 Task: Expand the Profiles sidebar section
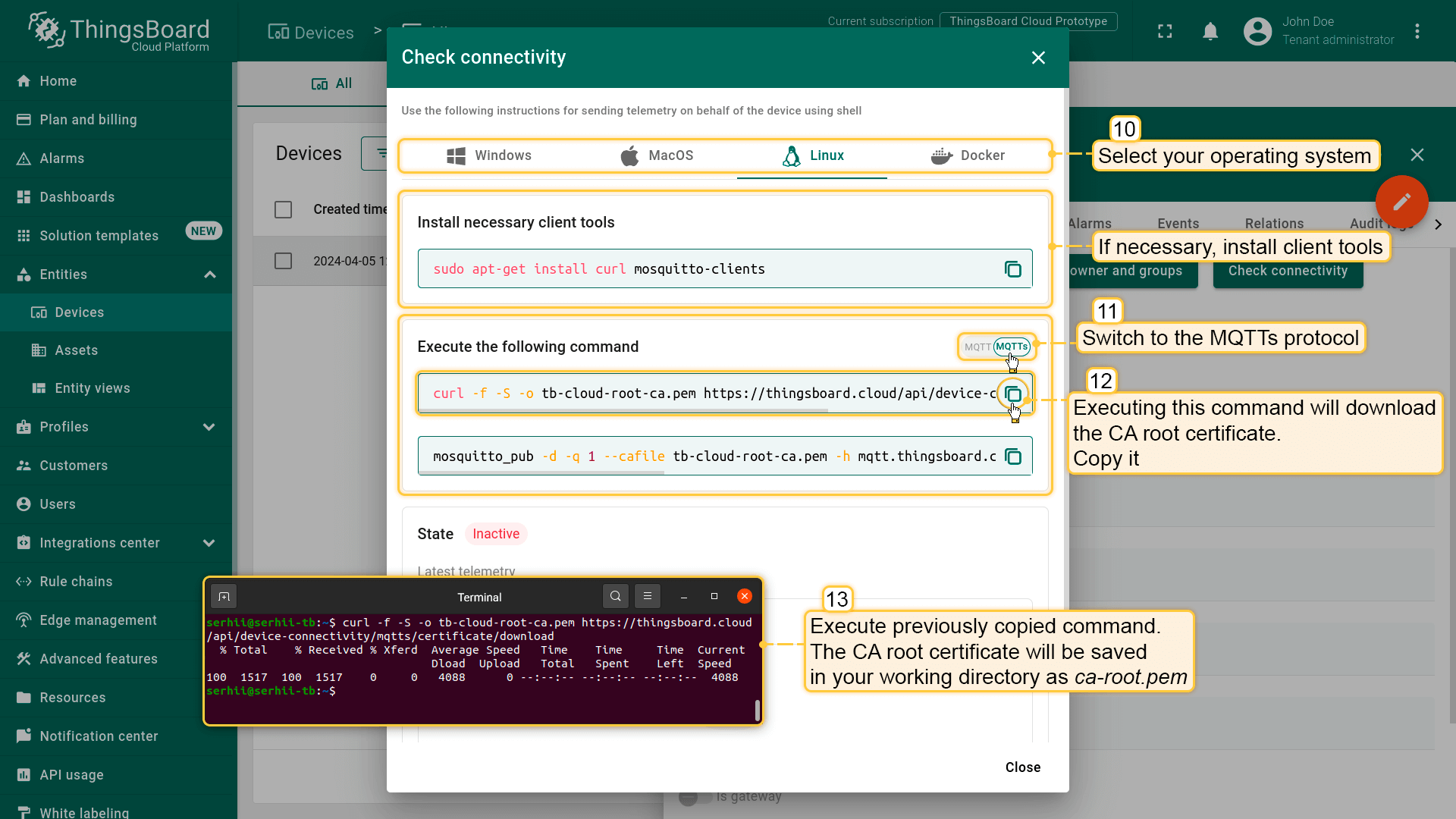pyautogui.click(x=209, y=427)
